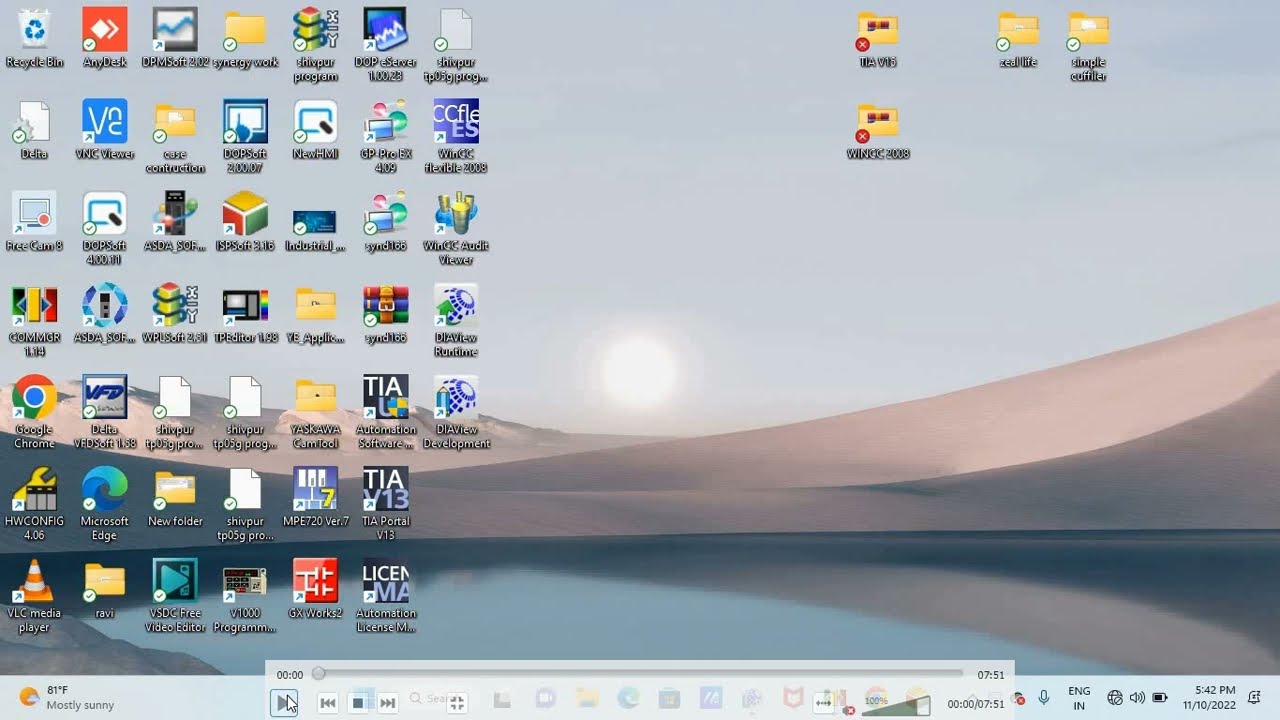1280x720 pixels.
Task: Click the Play button in media controls
Action: (x=284, y=703)
